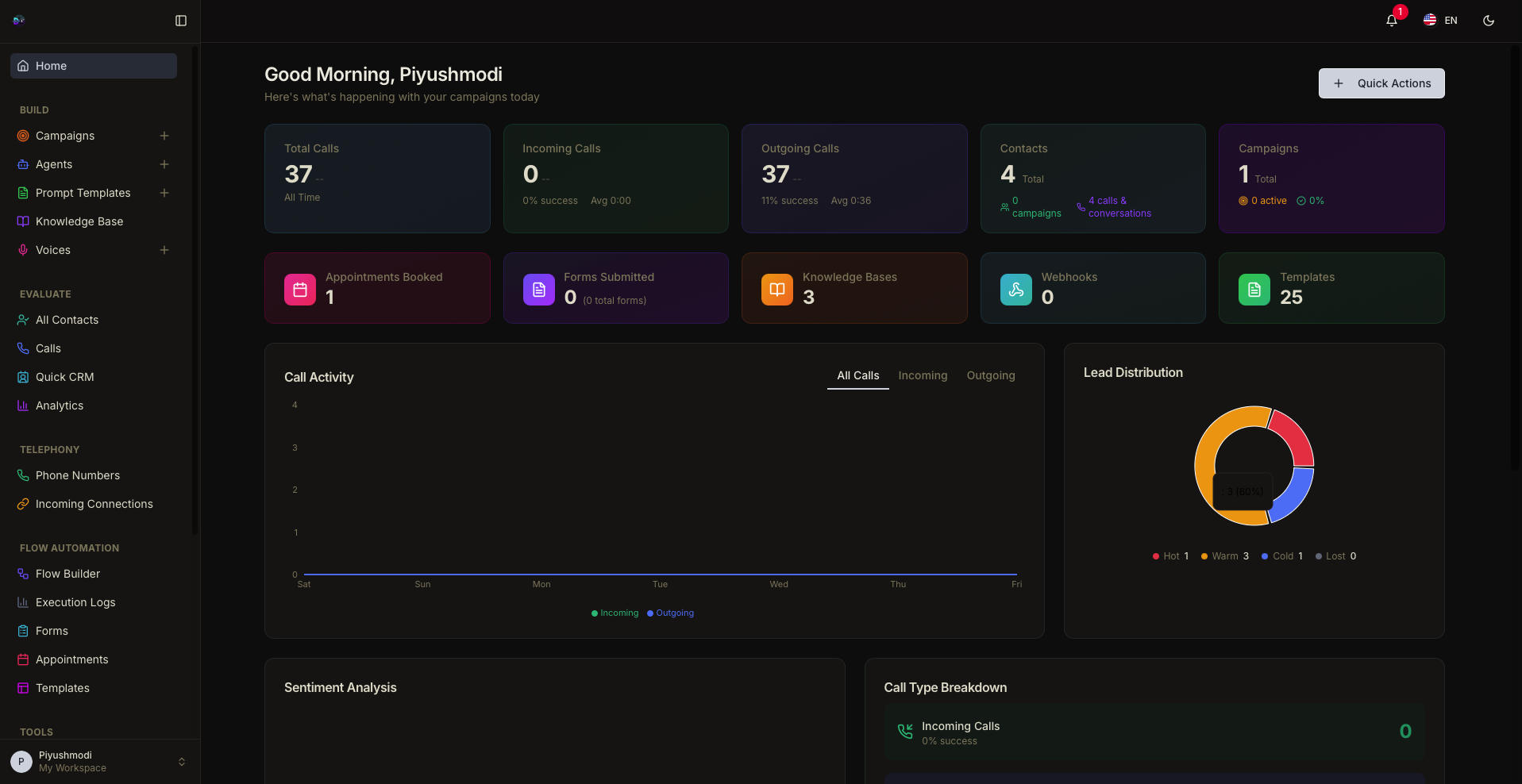Image resolution: width=1522 pixels, height=784 pixels.
Task: Select the Quick CRM sidebar icon
Action: point(22,377)
